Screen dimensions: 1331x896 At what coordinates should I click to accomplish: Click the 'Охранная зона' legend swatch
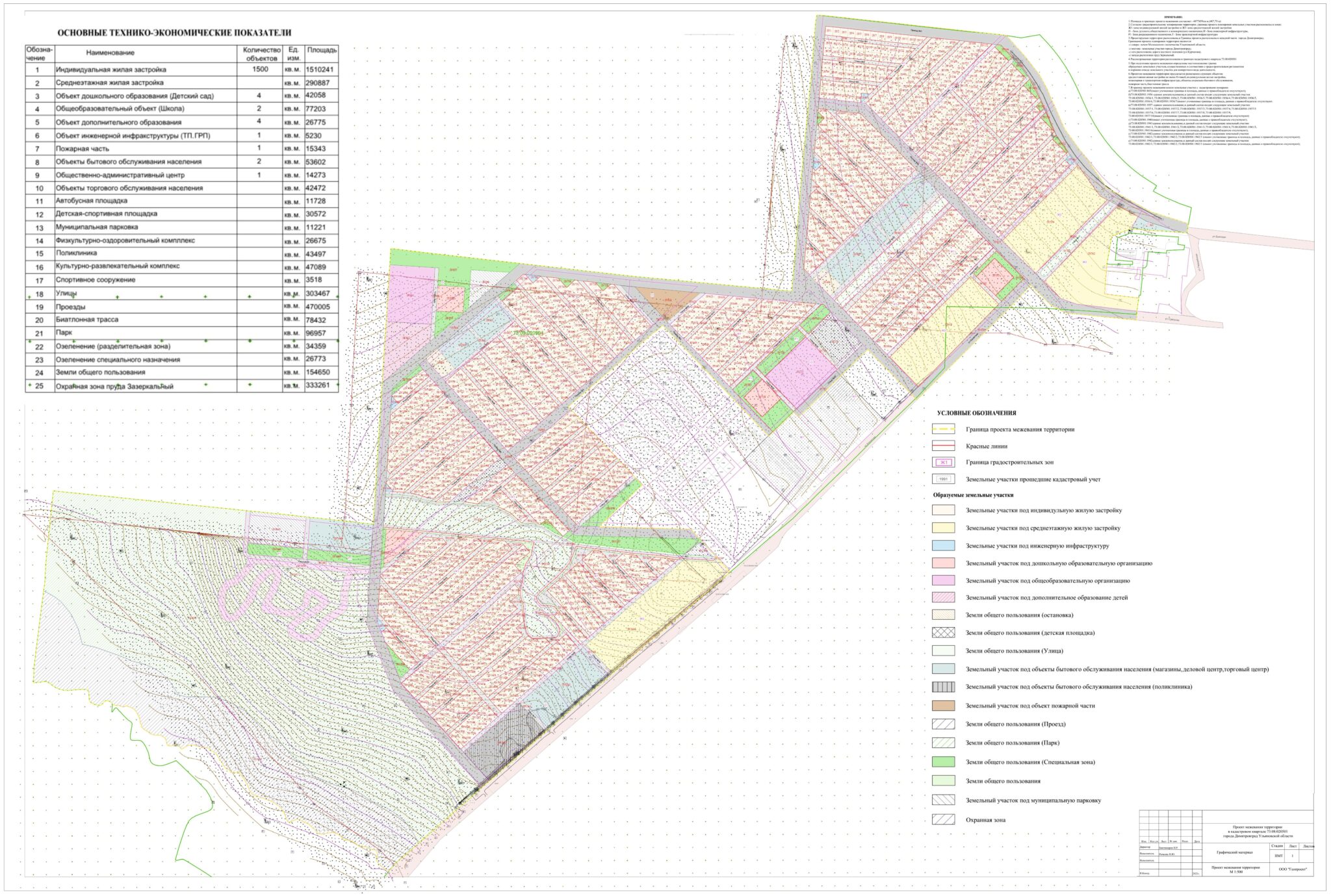point(943,820)
